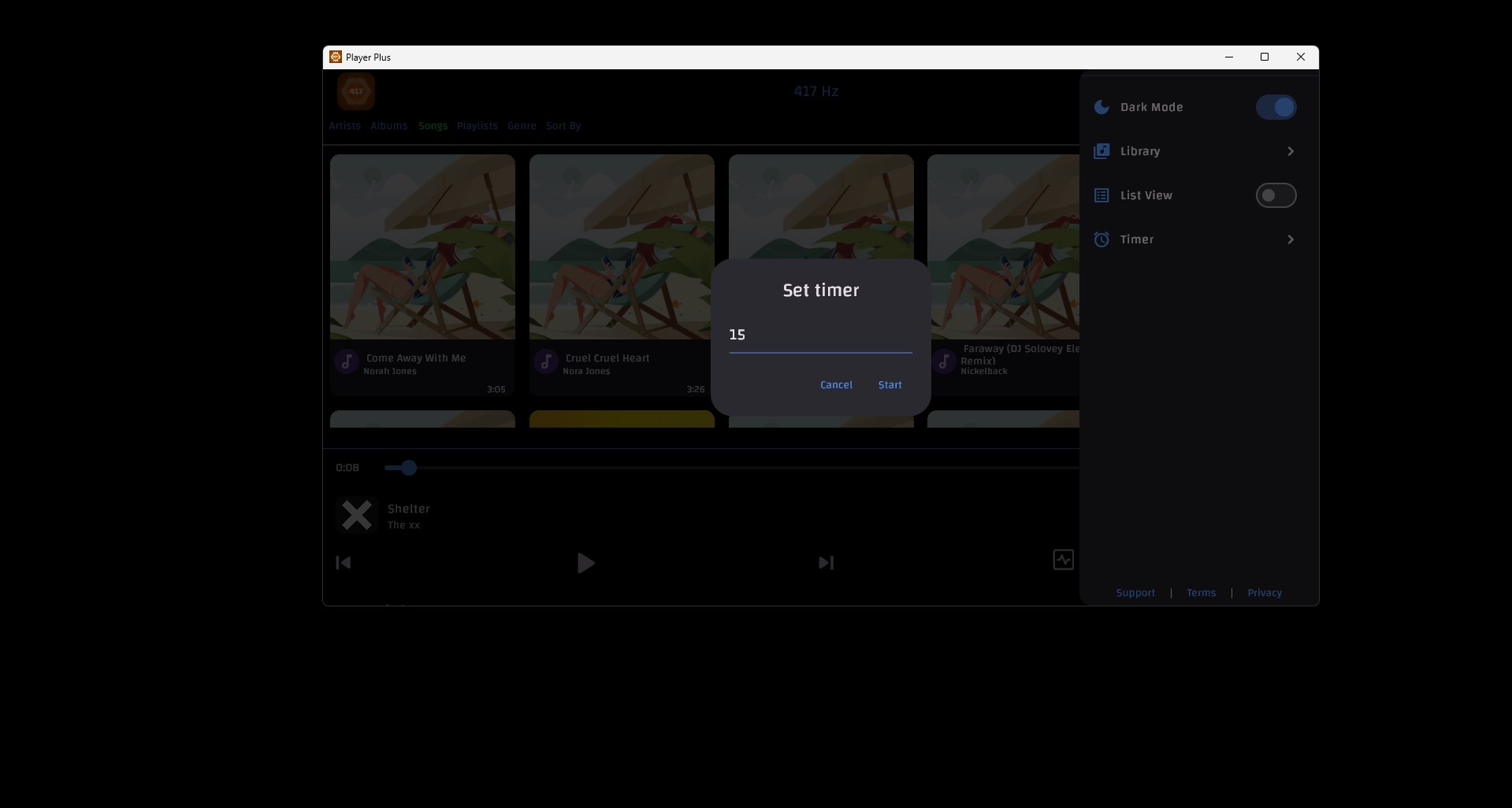1512x808 pixels.
Task: Click music note icon beside Come Away With Me
Action: (x=347, y=361)
